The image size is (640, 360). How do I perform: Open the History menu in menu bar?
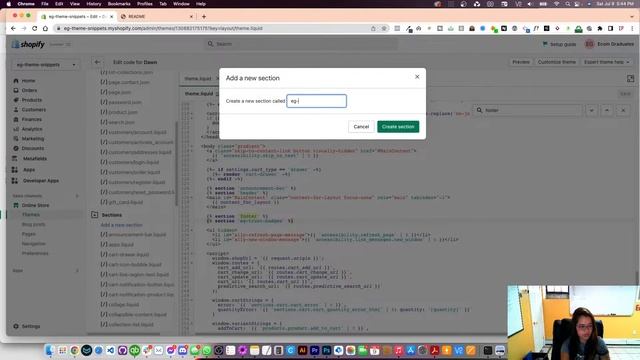click(x=93, y=4)
